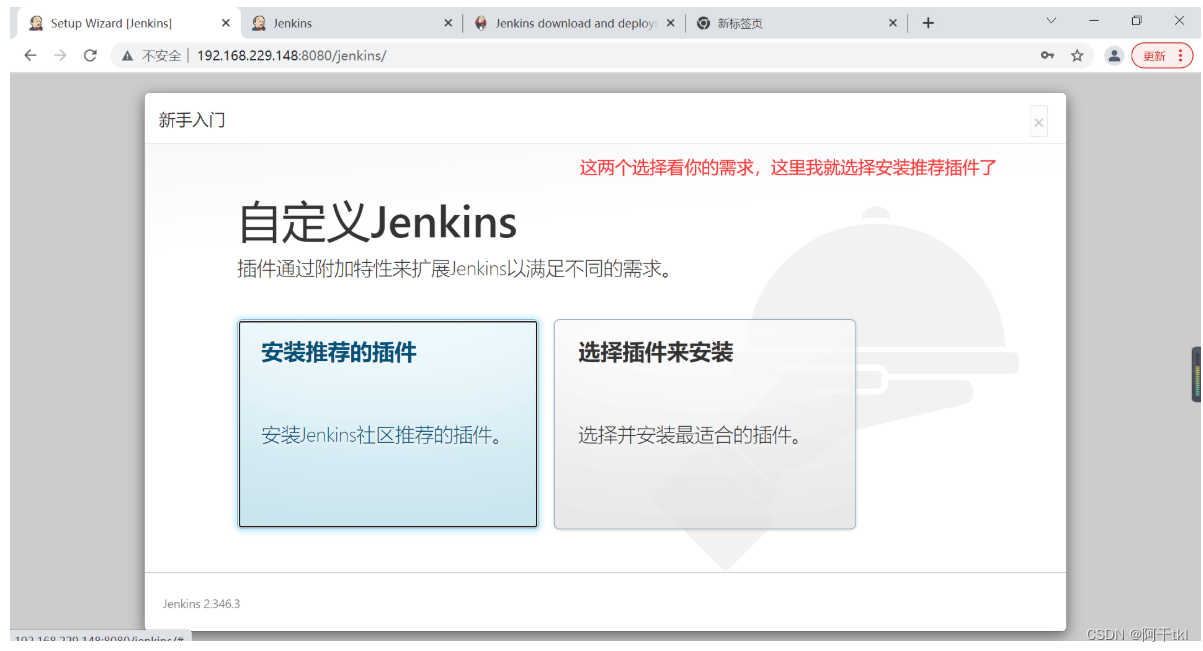Image resolution: width=1203 pixels, height=651 pixels.
Task: Expand the tab search chevron
Action: click(x=1051, y=21)
